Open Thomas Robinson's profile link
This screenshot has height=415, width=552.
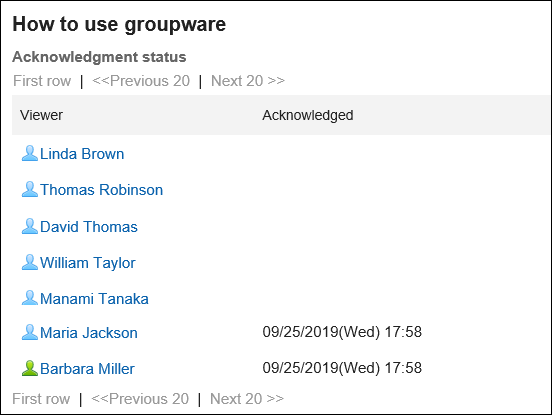pyautogui.click(x=101, y=190)
